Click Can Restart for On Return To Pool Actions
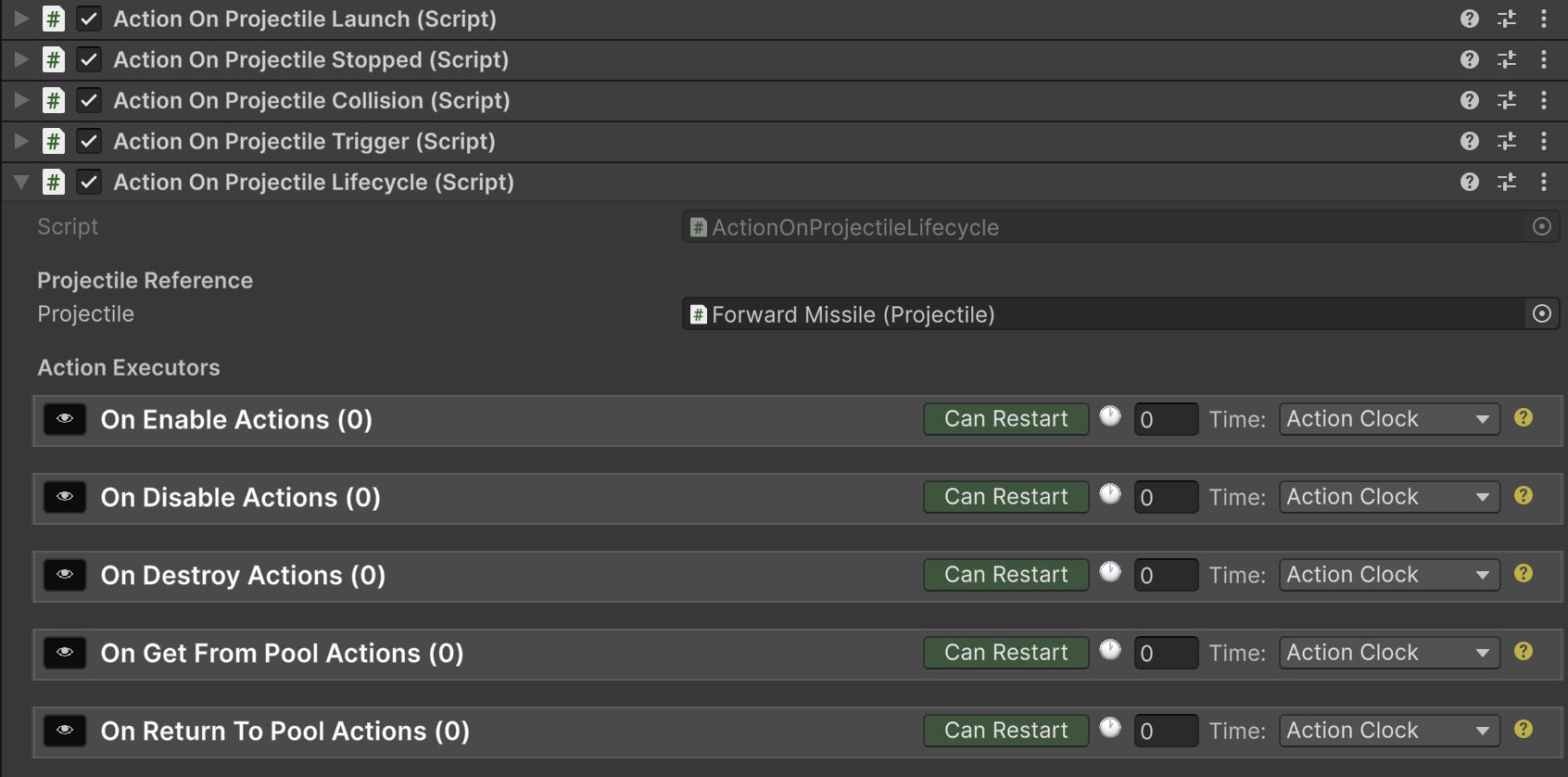The height and width of the screenshot is (777, 1568). click(1005, 731)
